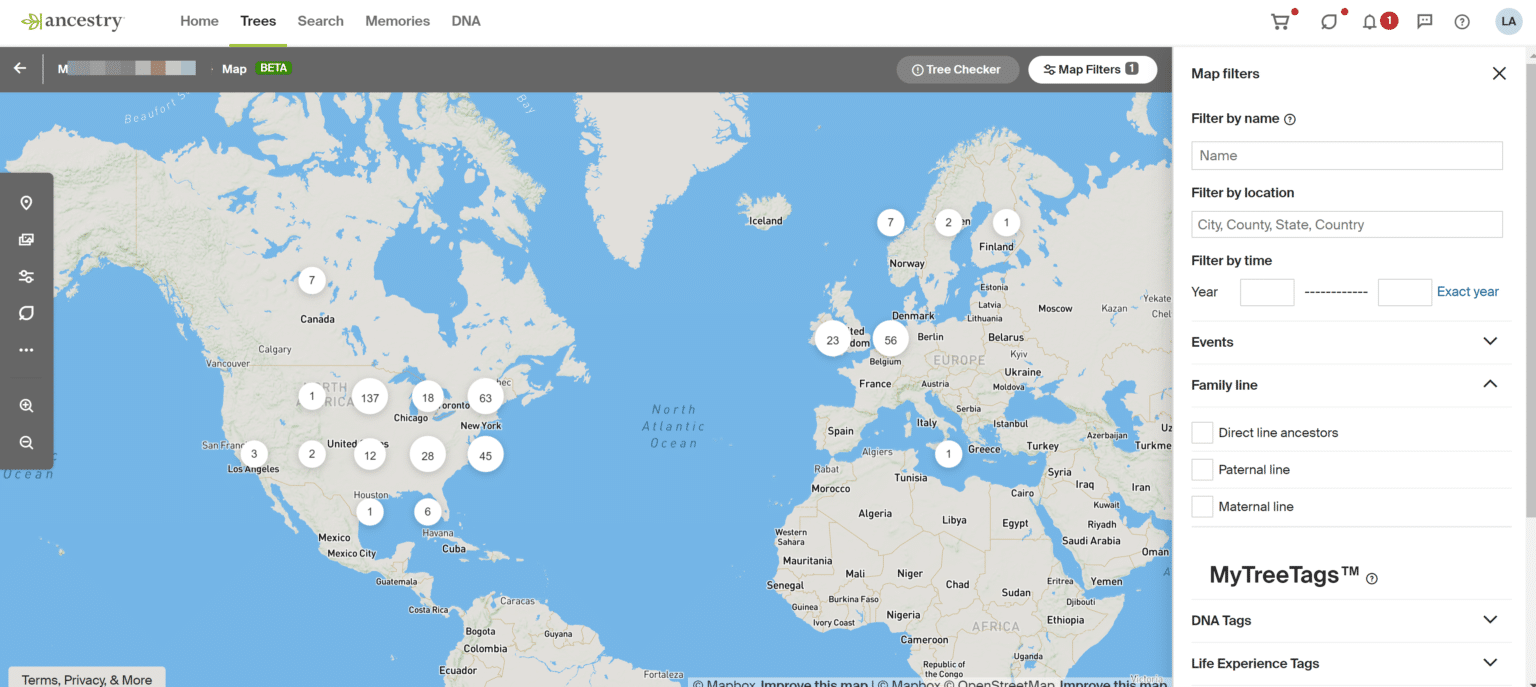This screenshot has height=687, width=1536.
Task: Check the Paternal line checkbox
Action: (1202, 469)
